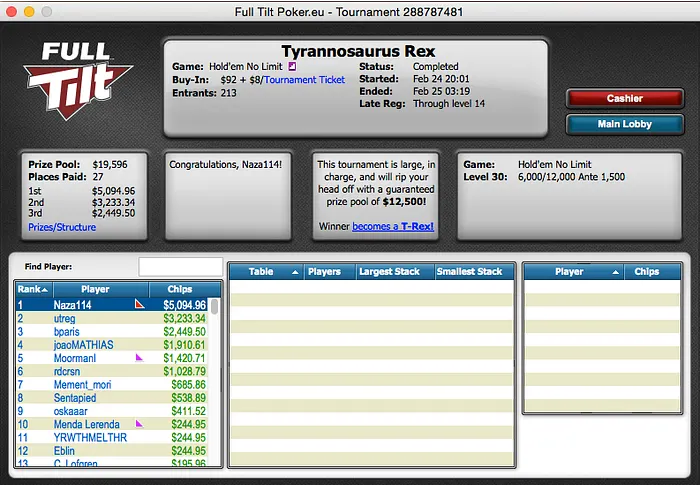
Task: Open the Prizes/Structure link
Action: [x=62, y=227]
